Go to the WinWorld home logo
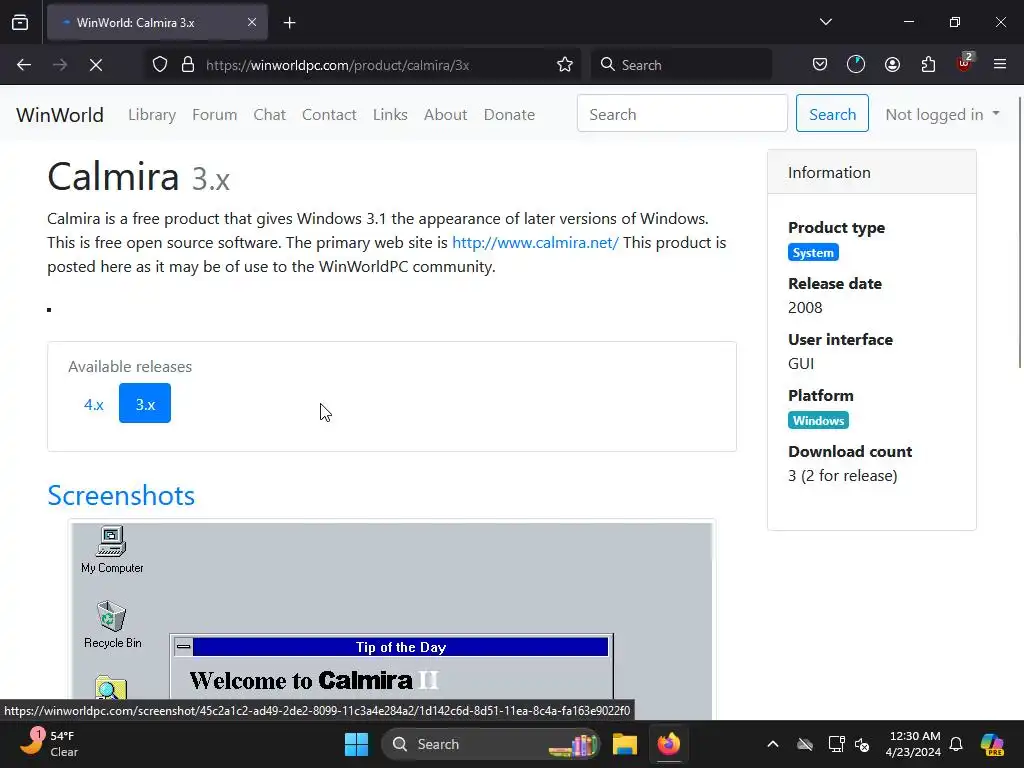The image size is (1024, 768). pos(60,115)
